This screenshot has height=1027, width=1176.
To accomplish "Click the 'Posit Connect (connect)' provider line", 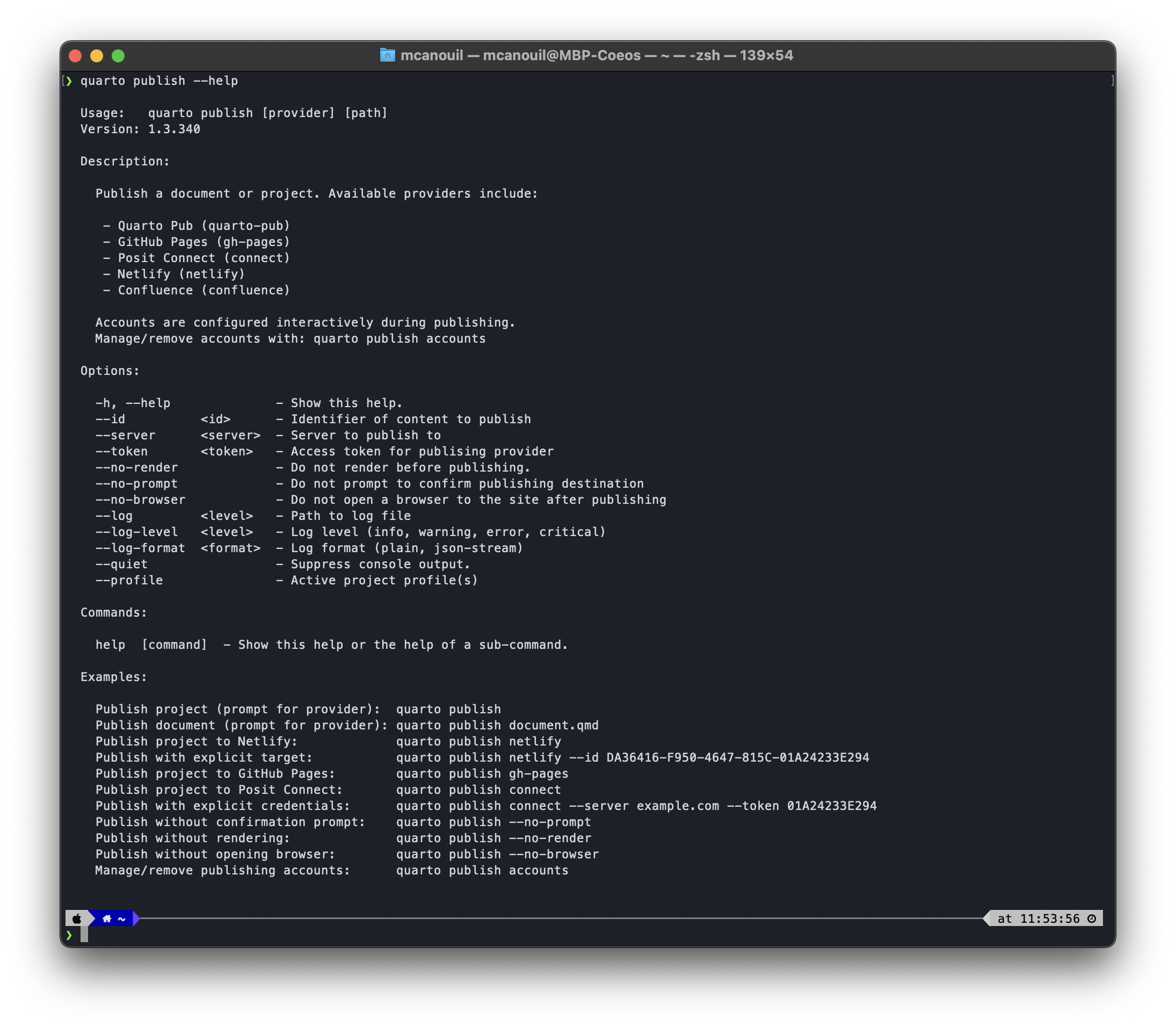I will pos(197,258).
